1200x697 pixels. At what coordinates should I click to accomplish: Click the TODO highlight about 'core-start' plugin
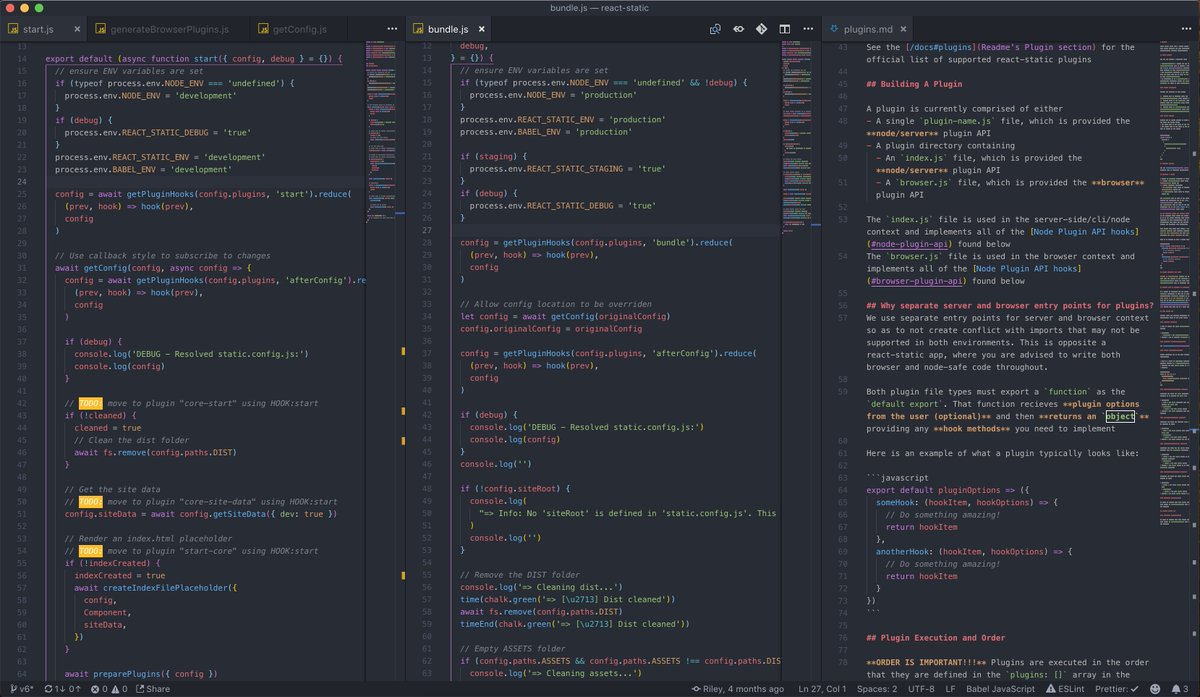click(x=91, y=403)
